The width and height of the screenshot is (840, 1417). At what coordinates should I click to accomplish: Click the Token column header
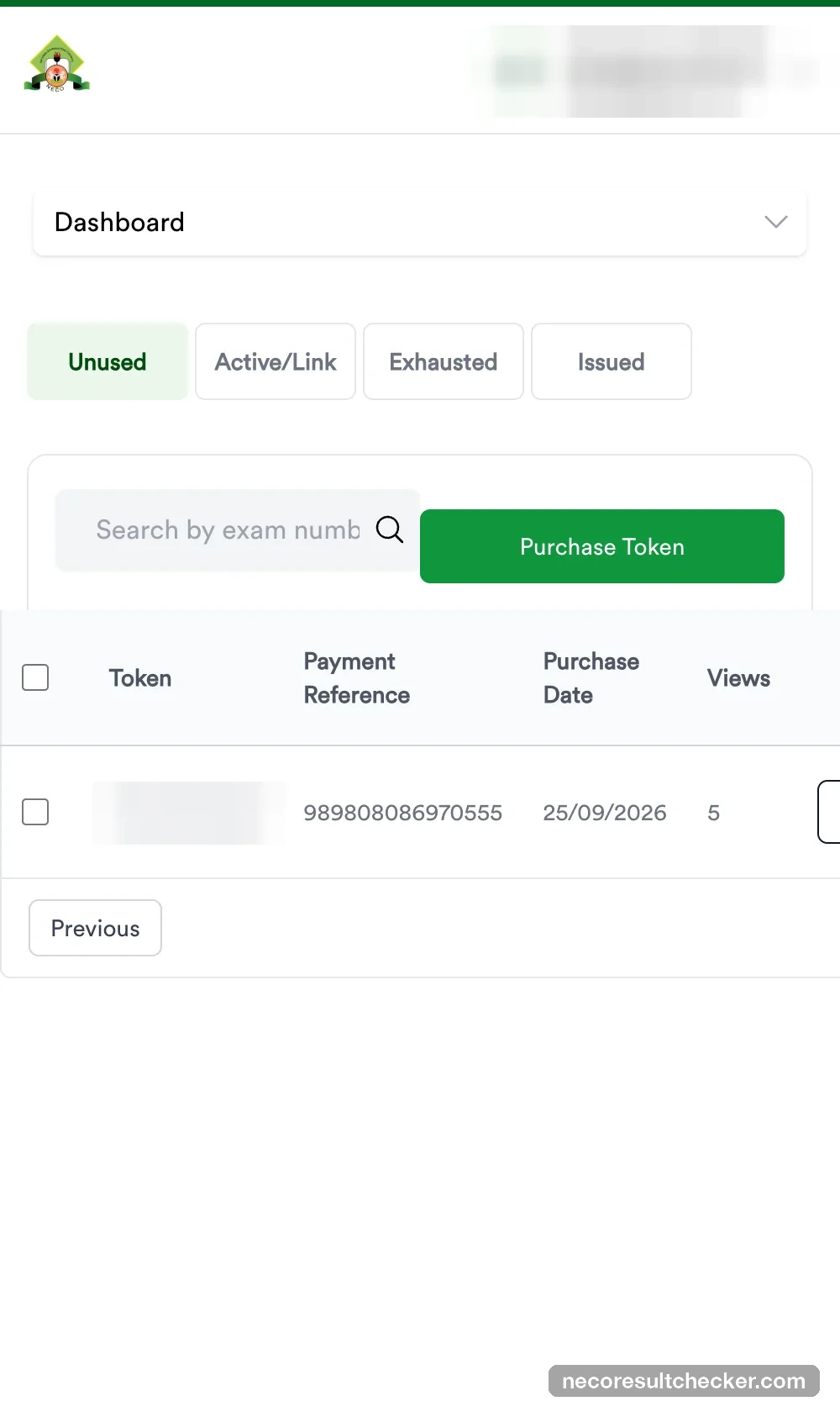(140, 678)
